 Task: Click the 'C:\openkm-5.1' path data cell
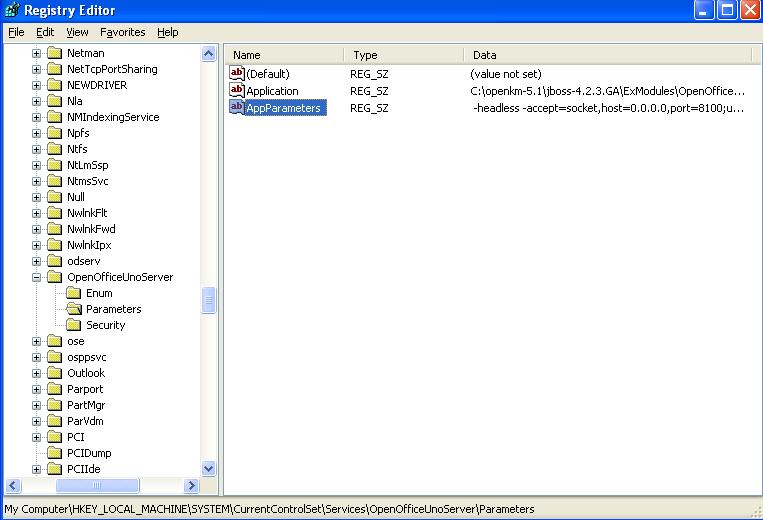point(607,91)
